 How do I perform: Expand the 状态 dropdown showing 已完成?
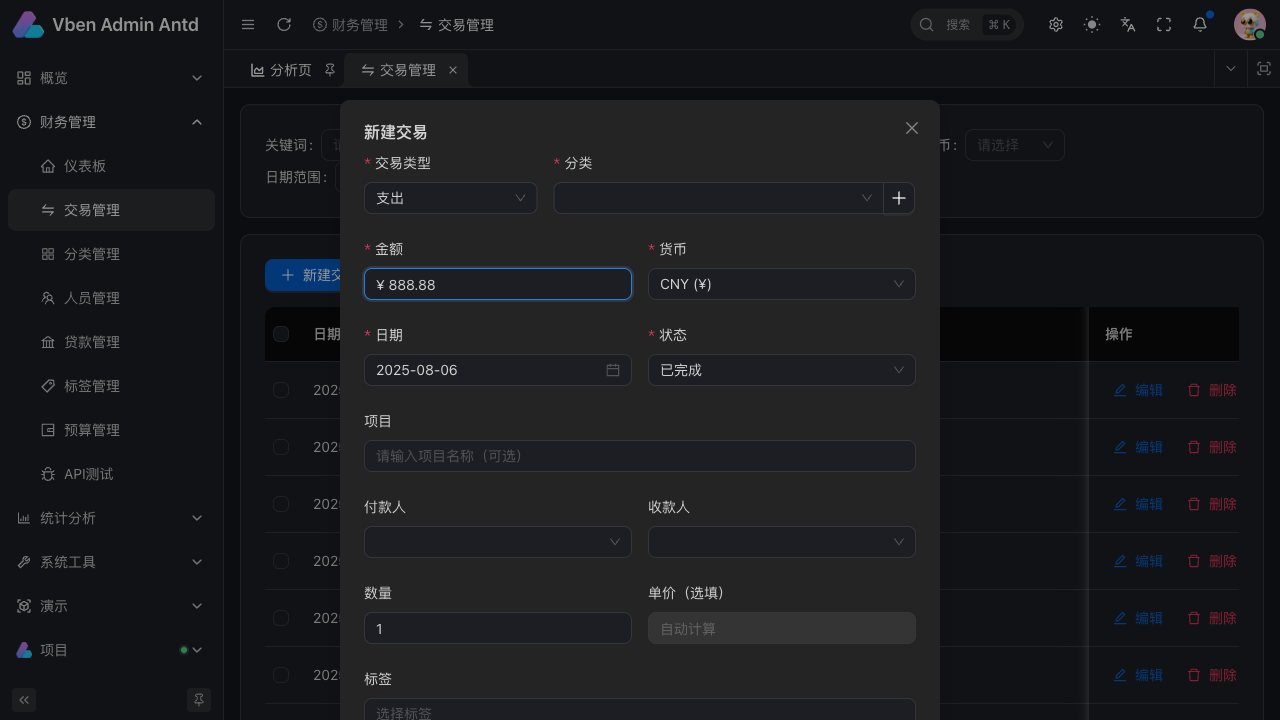[x=781, y=370]
